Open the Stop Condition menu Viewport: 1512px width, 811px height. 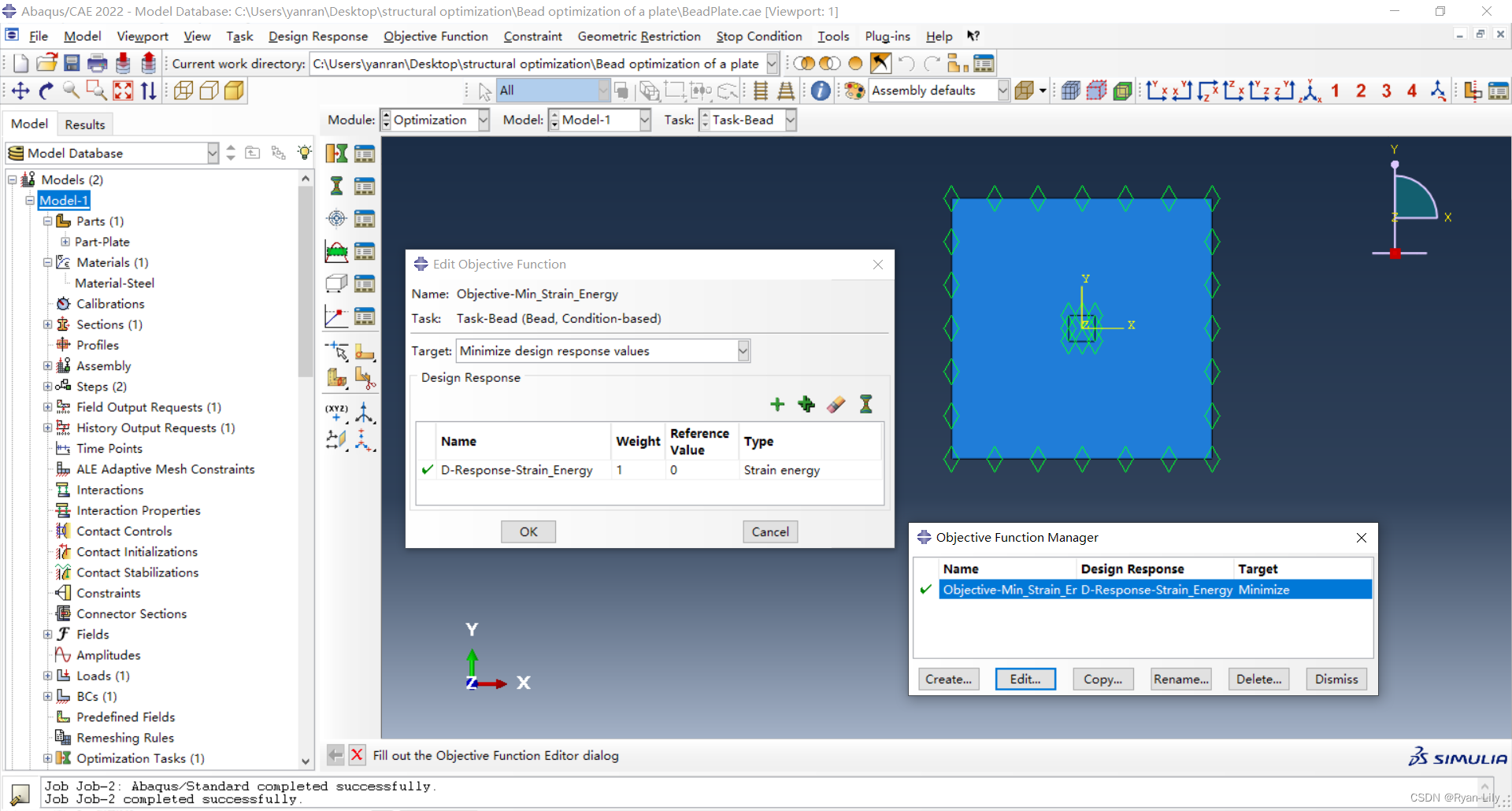pos(758,36)
